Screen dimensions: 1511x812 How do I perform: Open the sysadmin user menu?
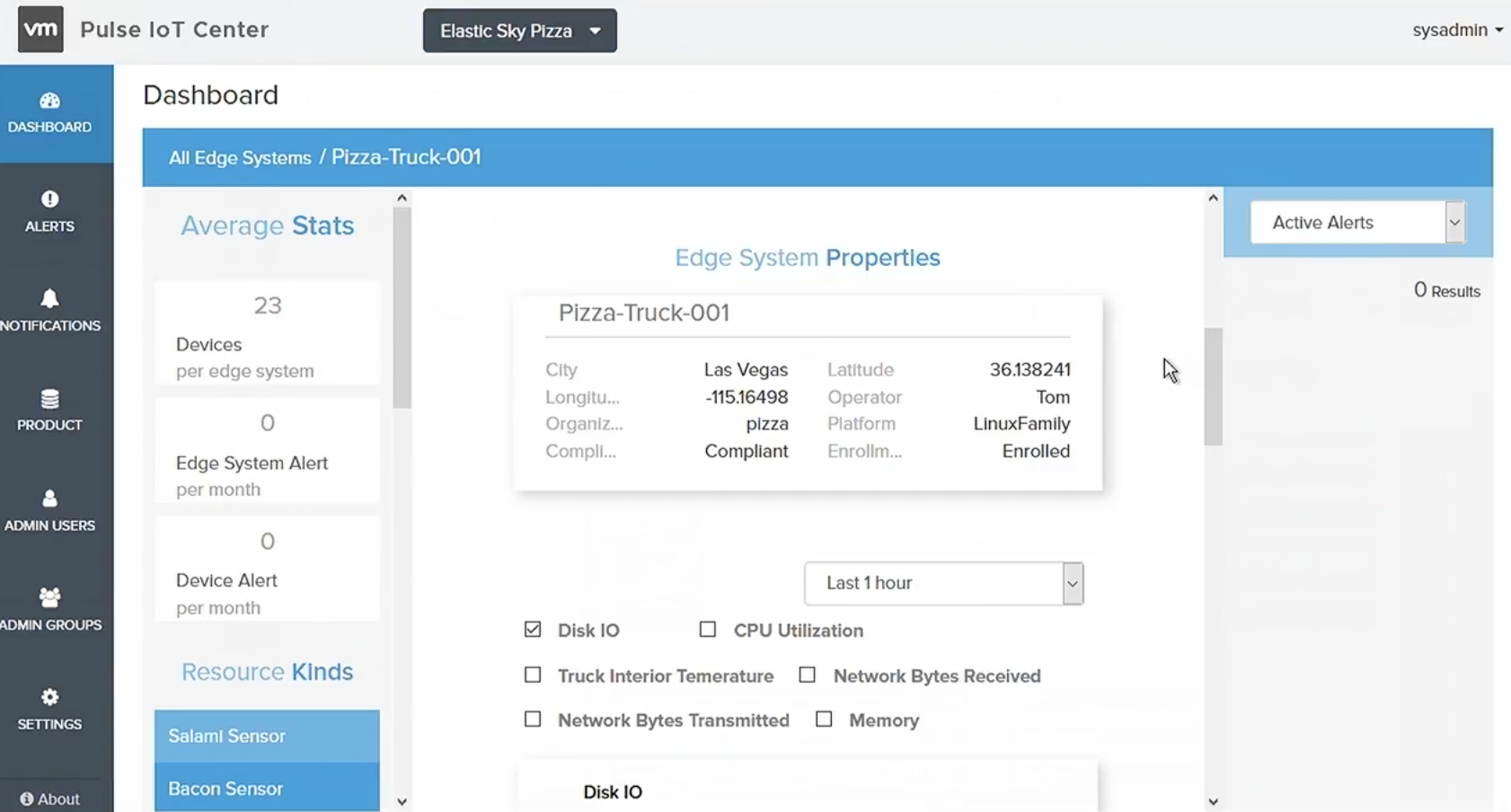1457,30
